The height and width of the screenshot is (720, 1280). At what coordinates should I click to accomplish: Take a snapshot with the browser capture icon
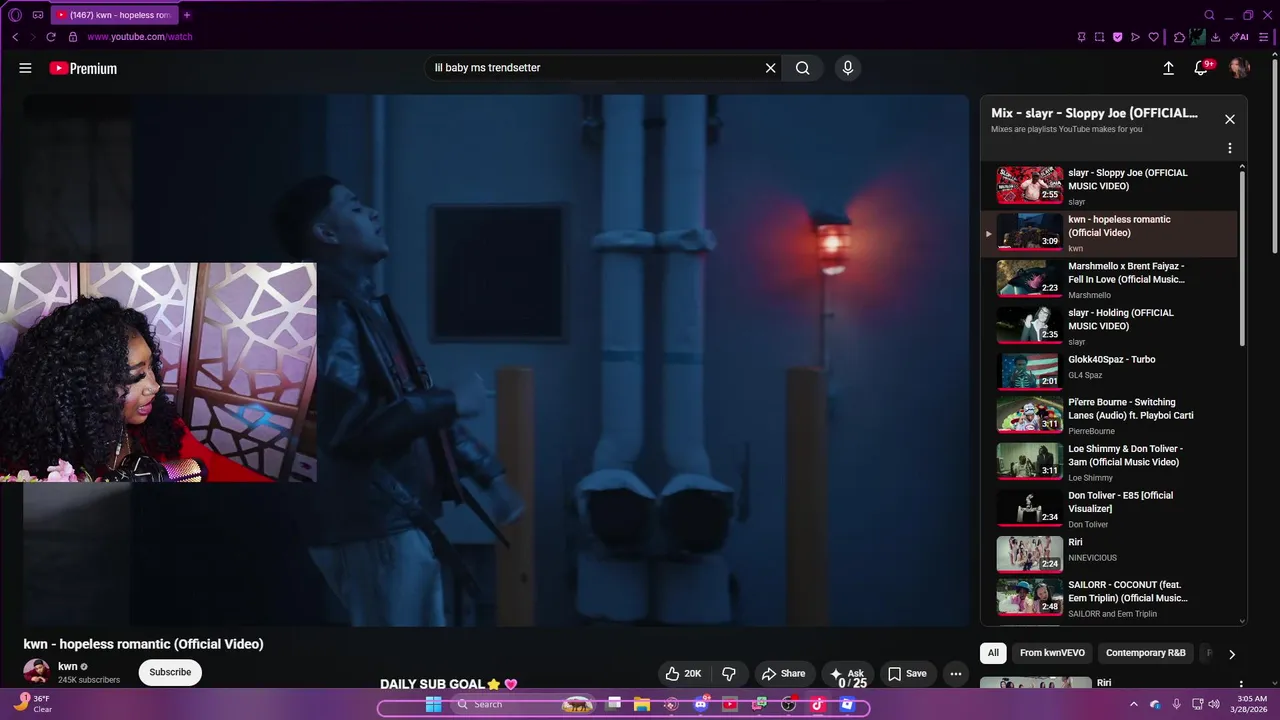(1099, 37)
